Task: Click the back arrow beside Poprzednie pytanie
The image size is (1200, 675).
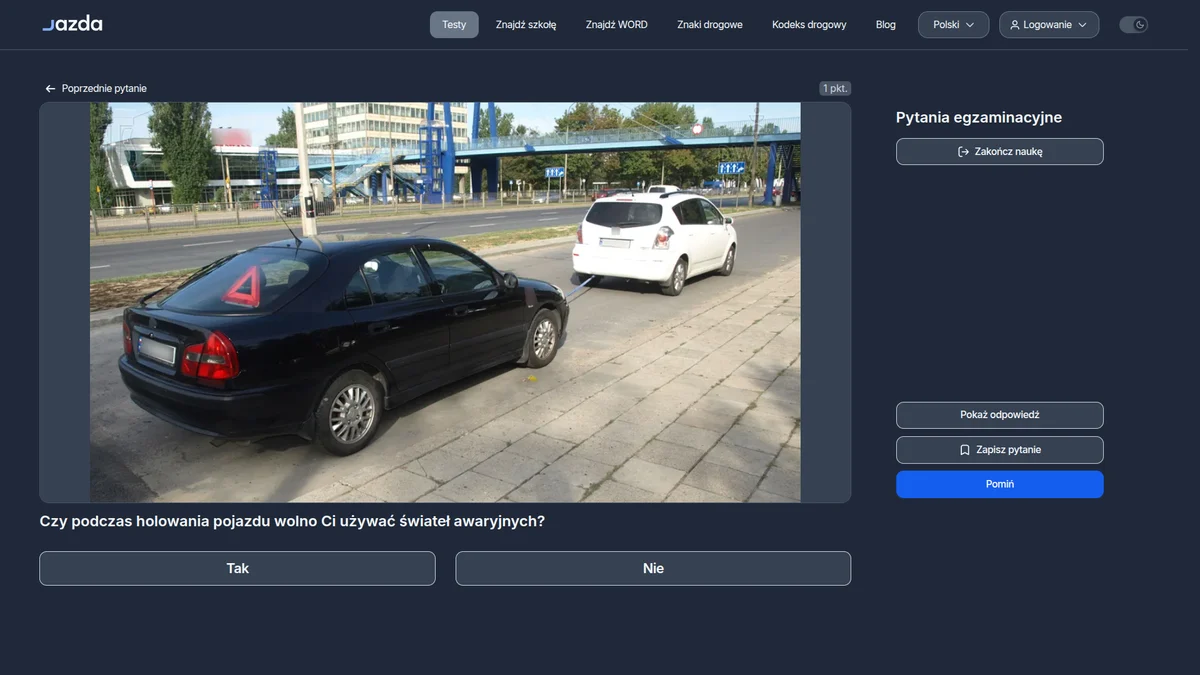Action: pos(50,89)
